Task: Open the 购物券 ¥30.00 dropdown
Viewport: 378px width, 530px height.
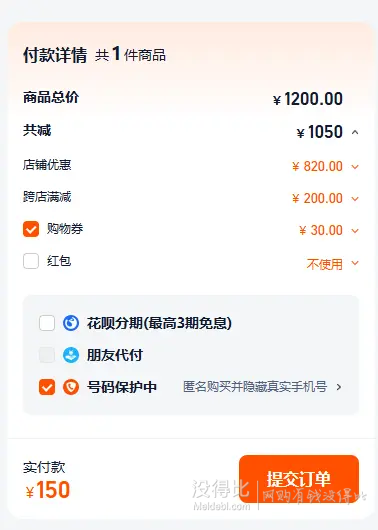Action: click(x=355, y=231)
